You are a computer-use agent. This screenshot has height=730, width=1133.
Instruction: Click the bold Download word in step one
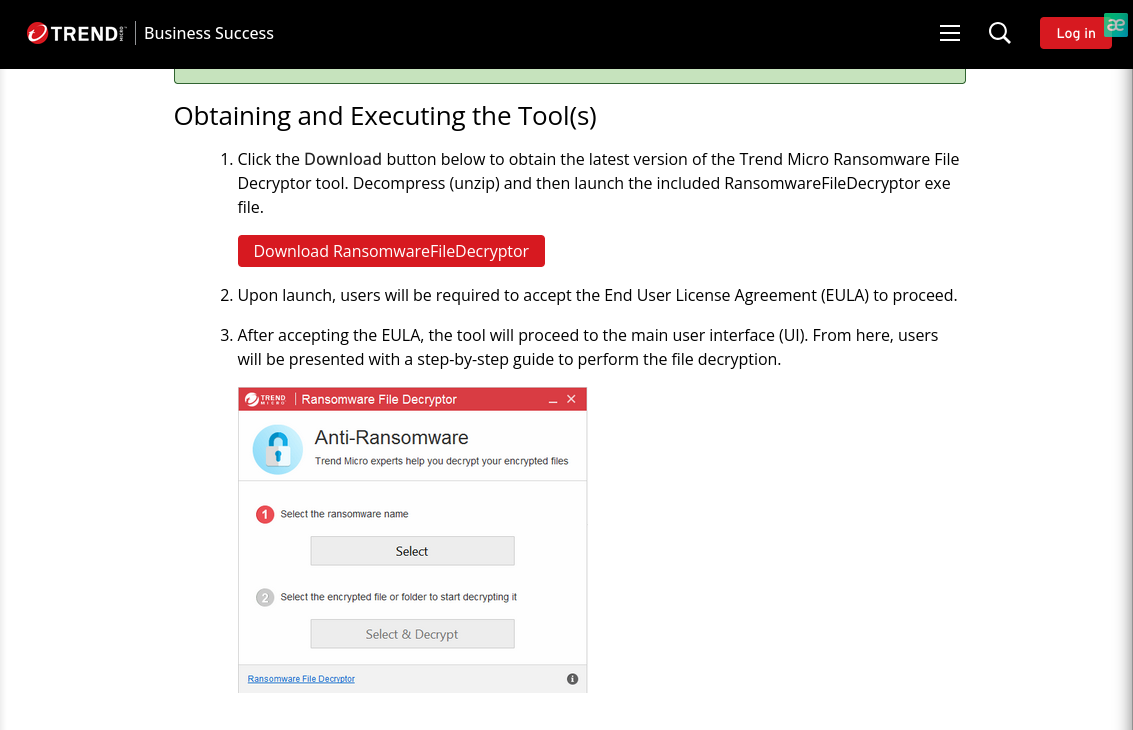[343, 159]
